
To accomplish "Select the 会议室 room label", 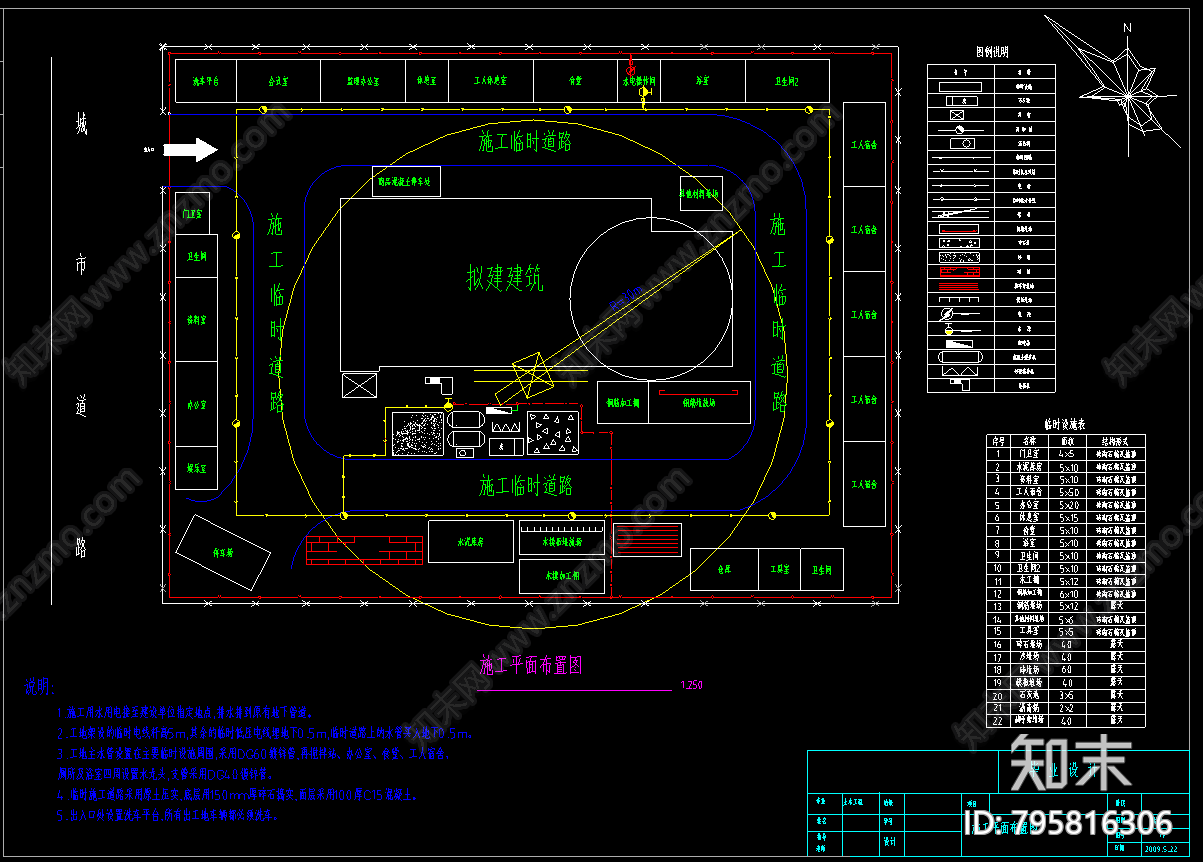I will (277, 81).
